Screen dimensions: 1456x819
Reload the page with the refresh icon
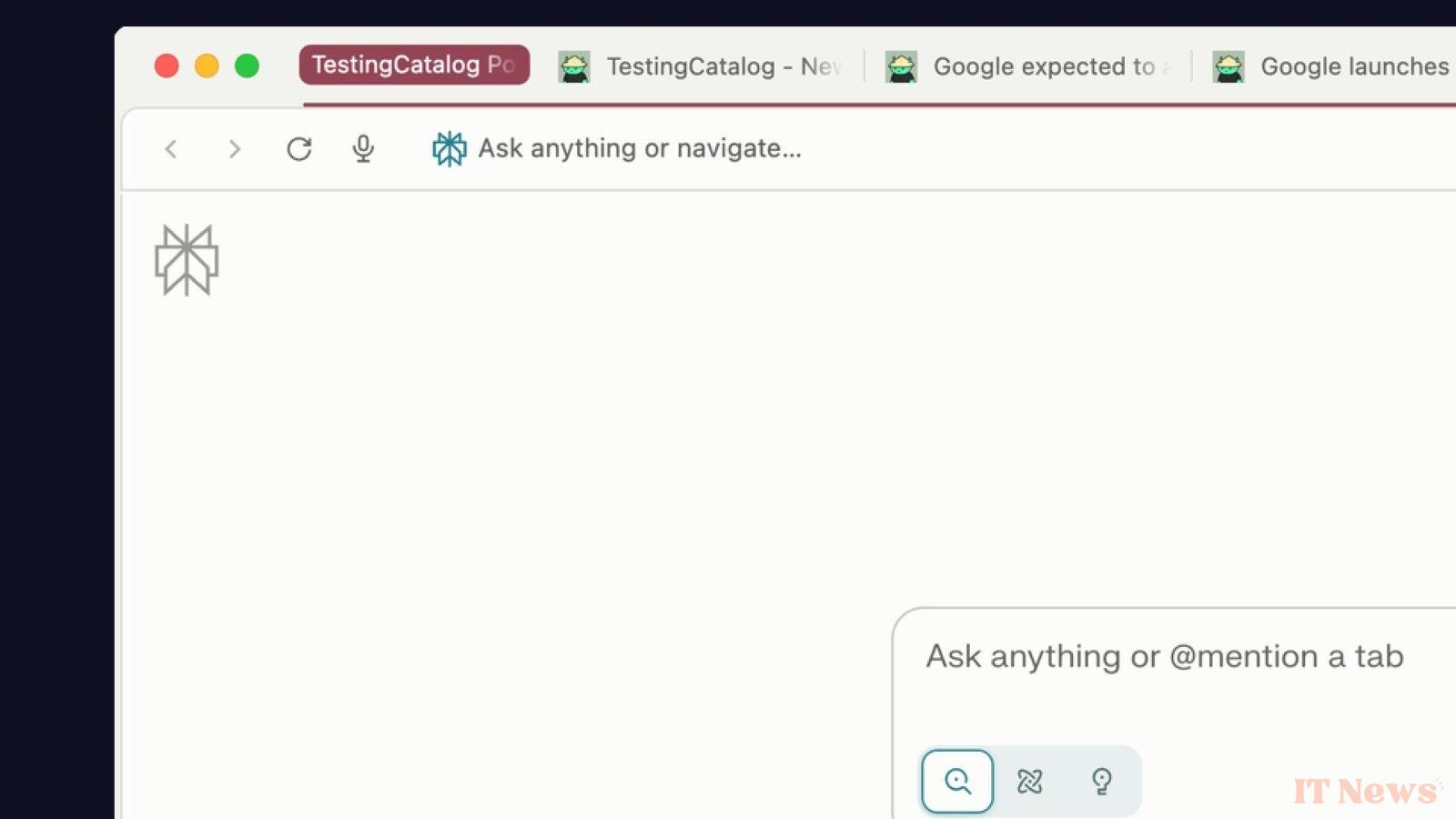[299, 148]
